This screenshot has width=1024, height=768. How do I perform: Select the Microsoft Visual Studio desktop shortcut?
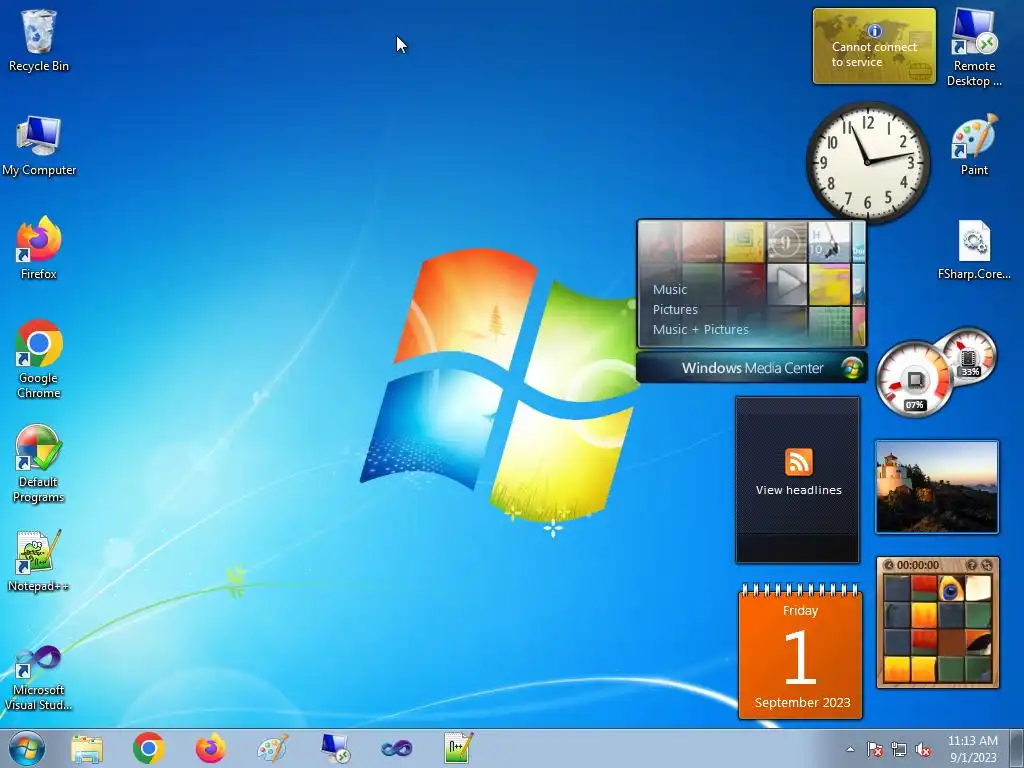[39, 678]
